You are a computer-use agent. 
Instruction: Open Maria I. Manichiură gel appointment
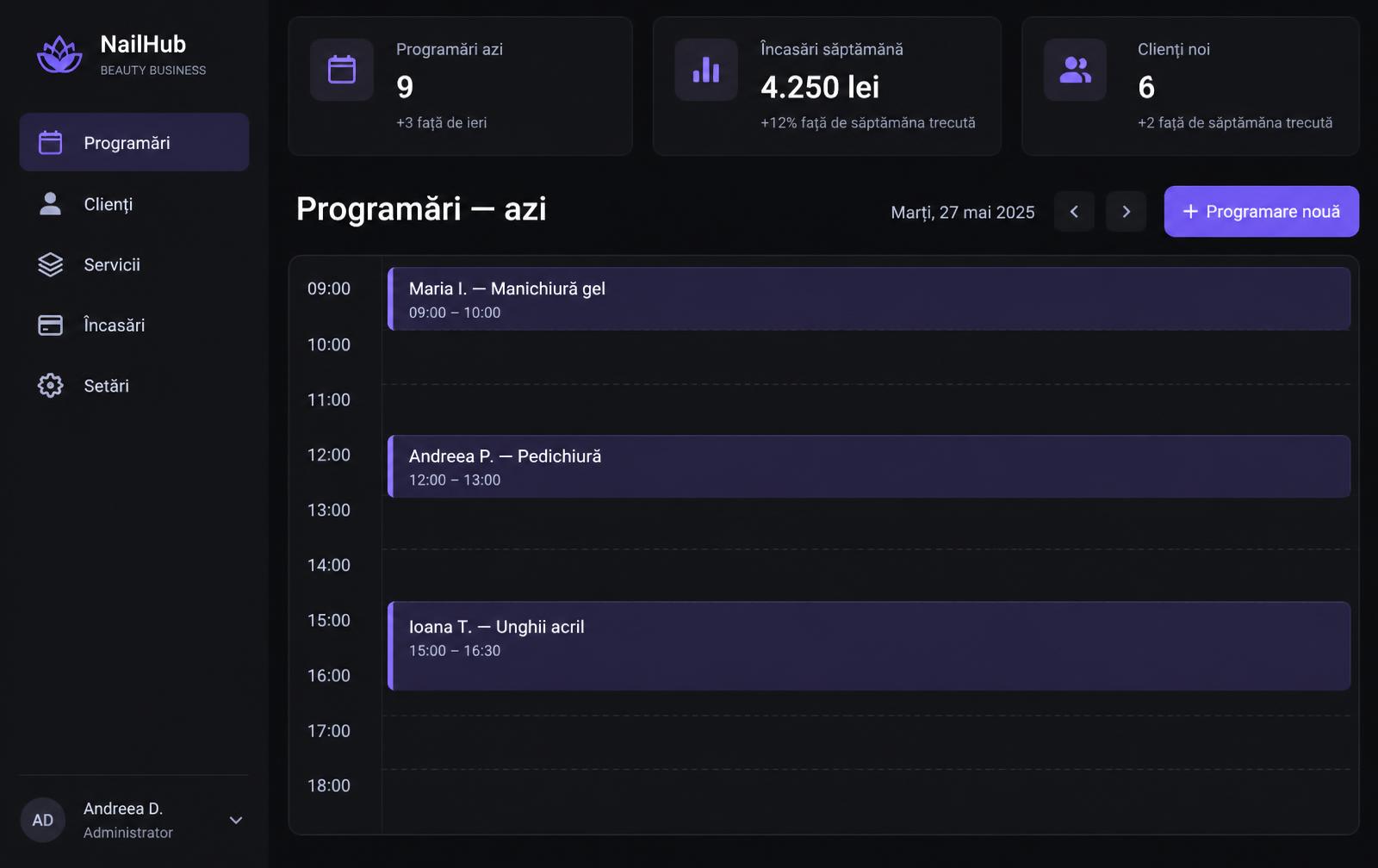869,299
